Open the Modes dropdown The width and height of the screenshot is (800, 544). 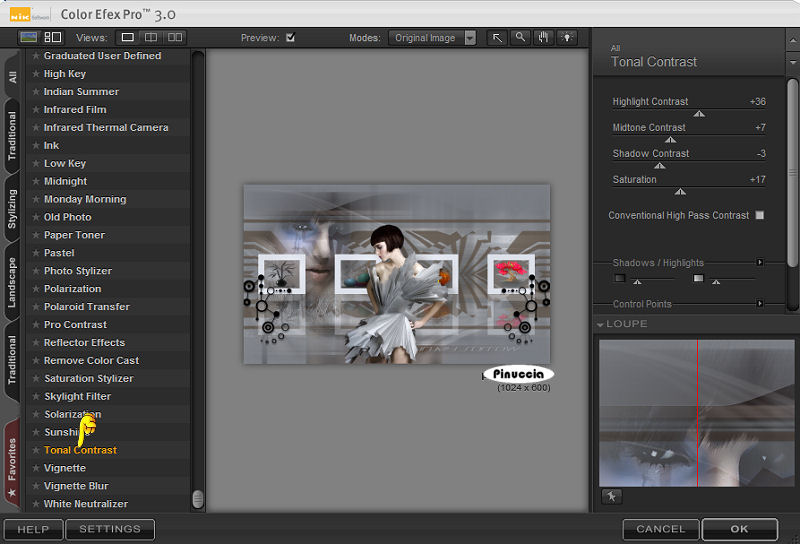click(x=433, y=38)
